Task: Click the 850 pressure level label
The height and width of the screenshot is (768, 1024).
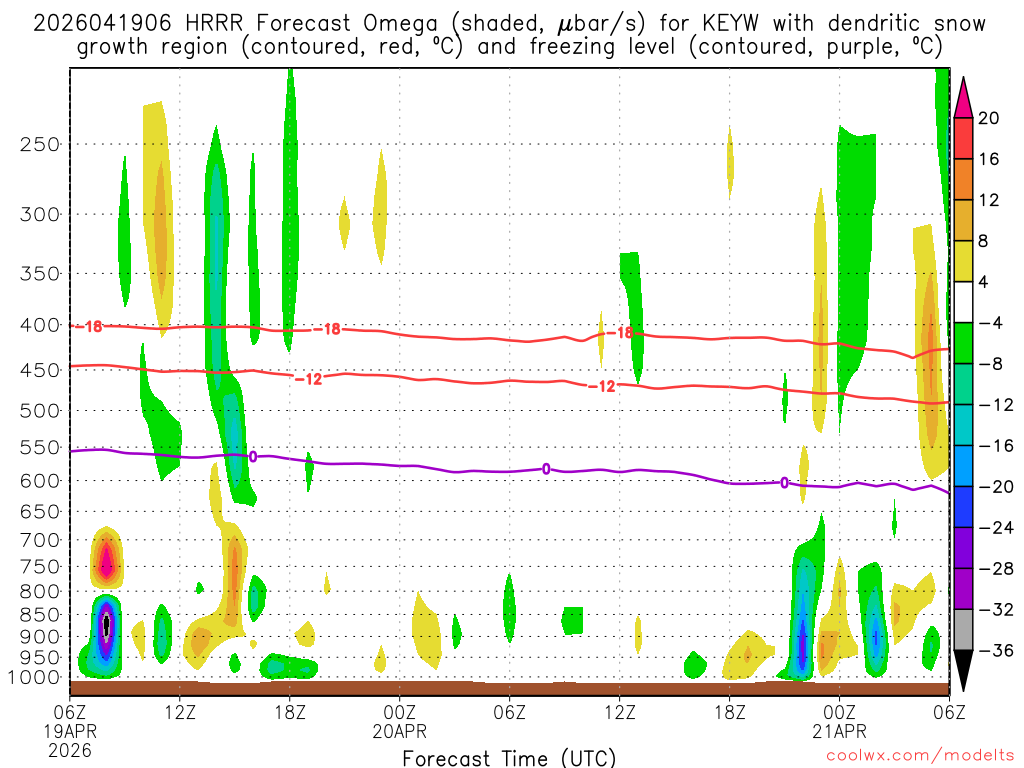Action: pos(40,615)
